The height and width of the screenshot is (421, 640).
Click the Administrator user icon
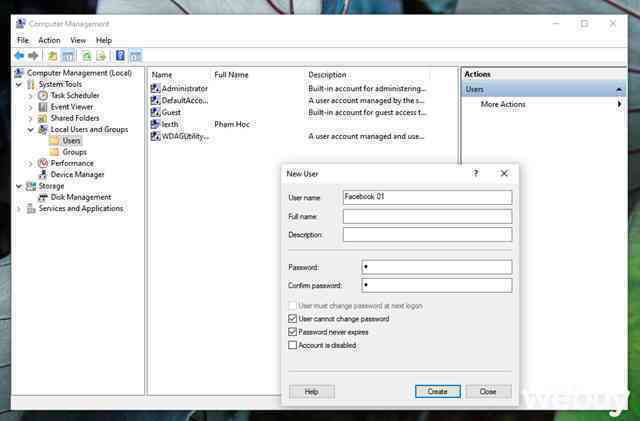click(155, 88)
